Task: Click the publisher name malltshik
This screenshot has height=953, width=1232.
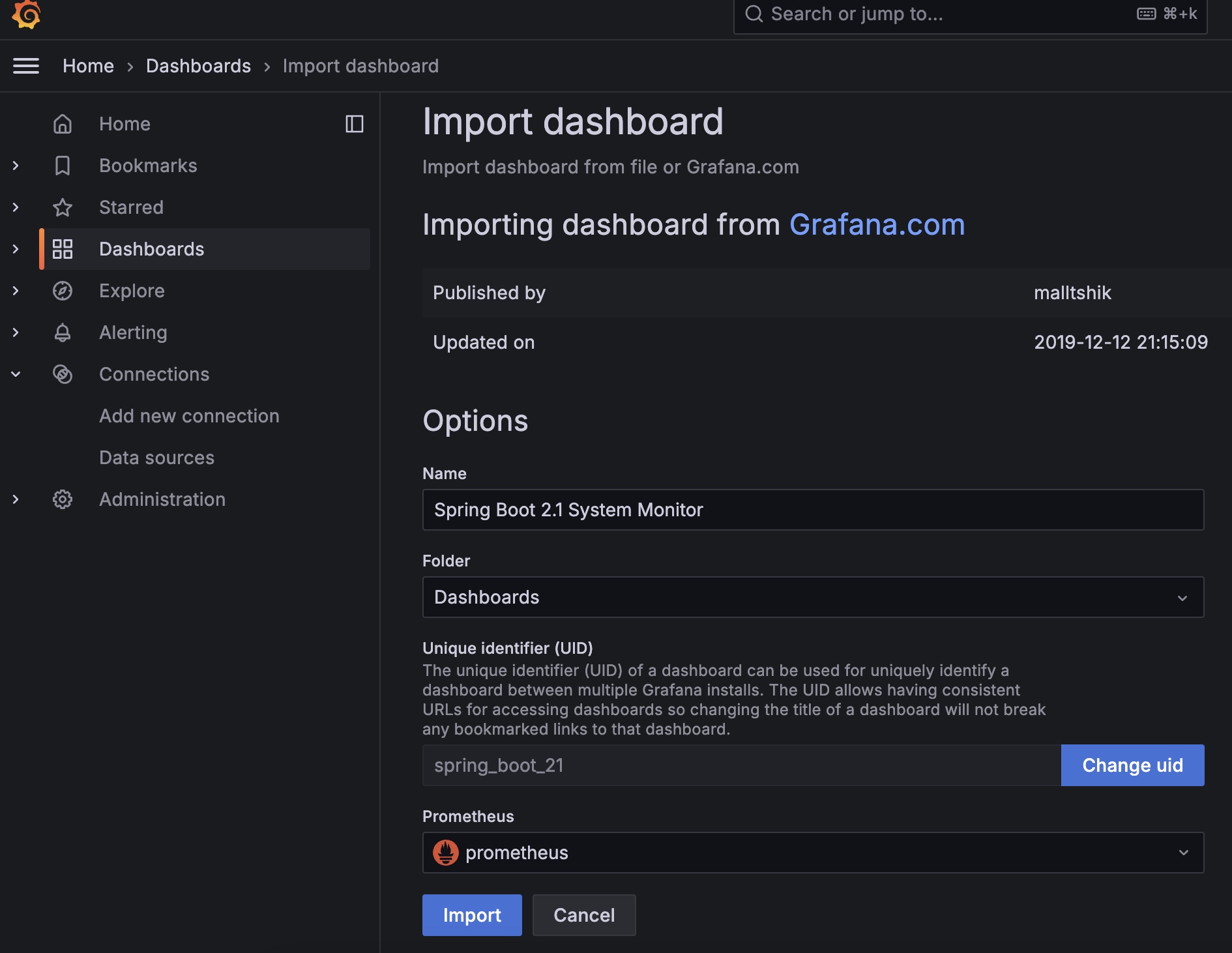Action: pos(1072,293)
